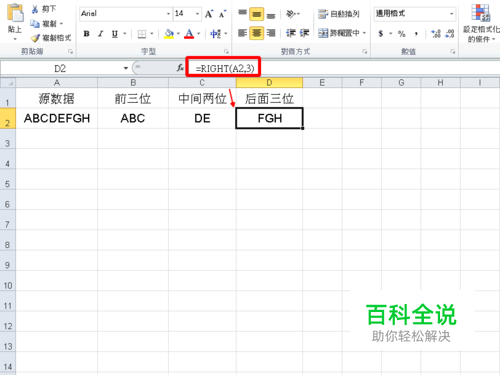Click the increase decimal icon

(436, 34)
